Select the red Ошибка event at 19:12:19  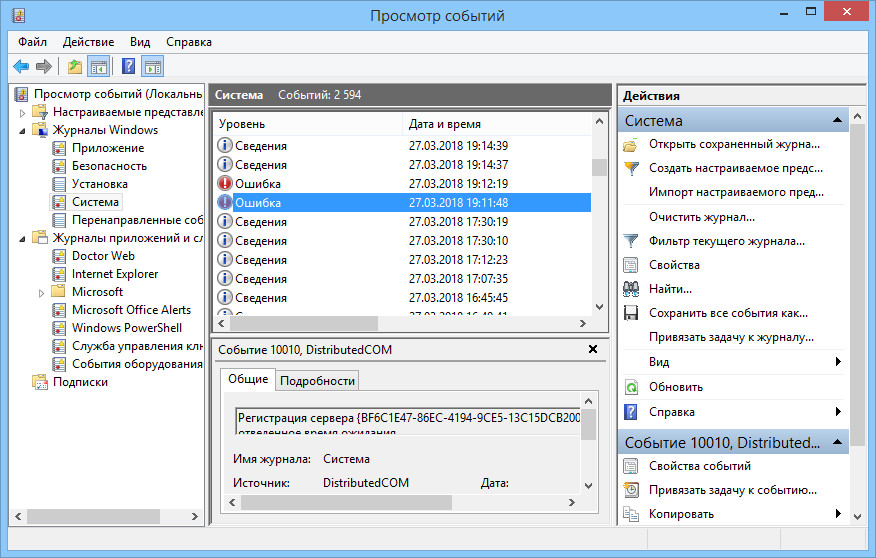[x=402, y=184]
